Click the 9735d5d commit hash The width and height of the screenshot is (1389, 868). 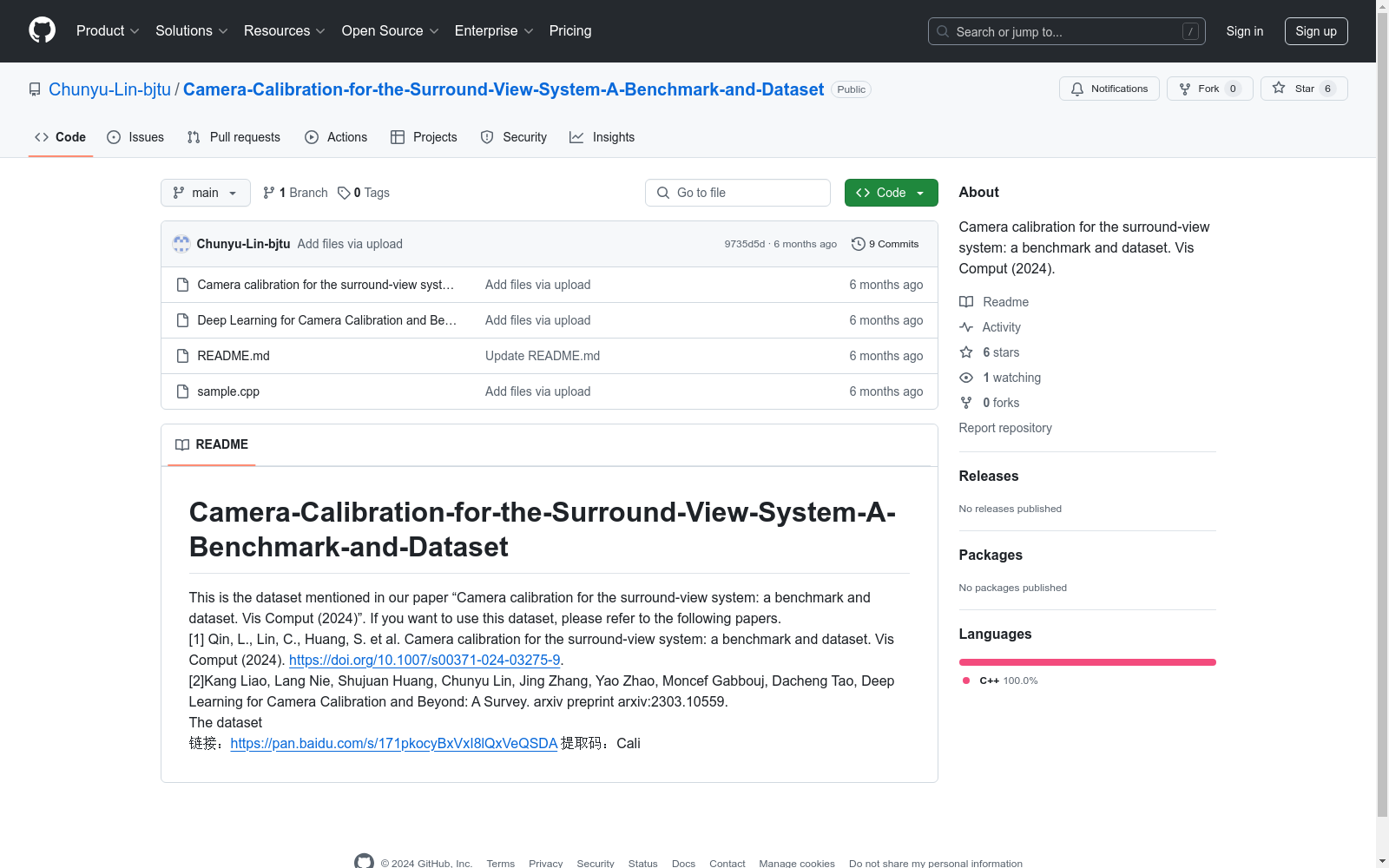(745, 244)
